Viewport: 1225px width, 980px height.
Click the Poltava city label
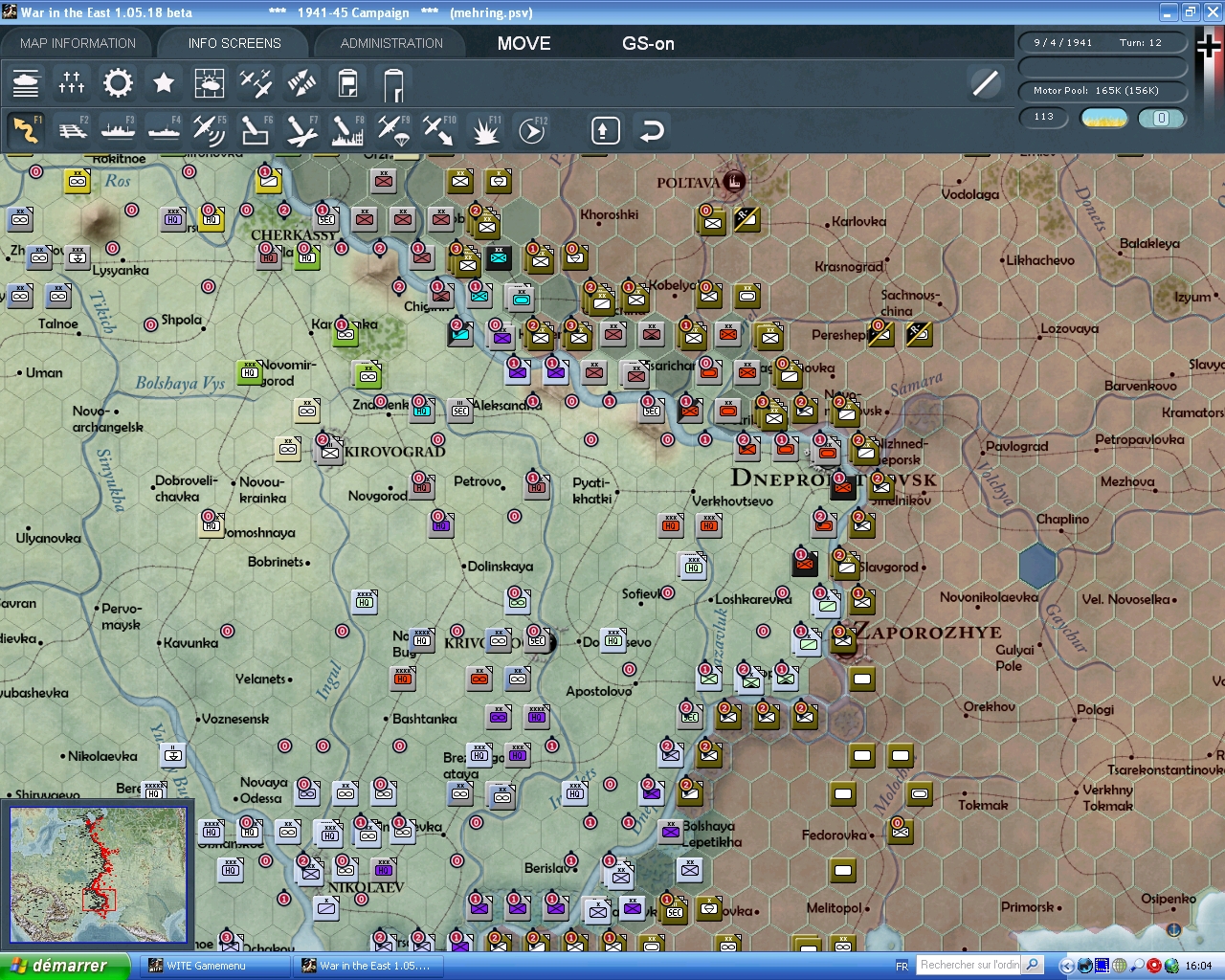click(x=688, y=182)
